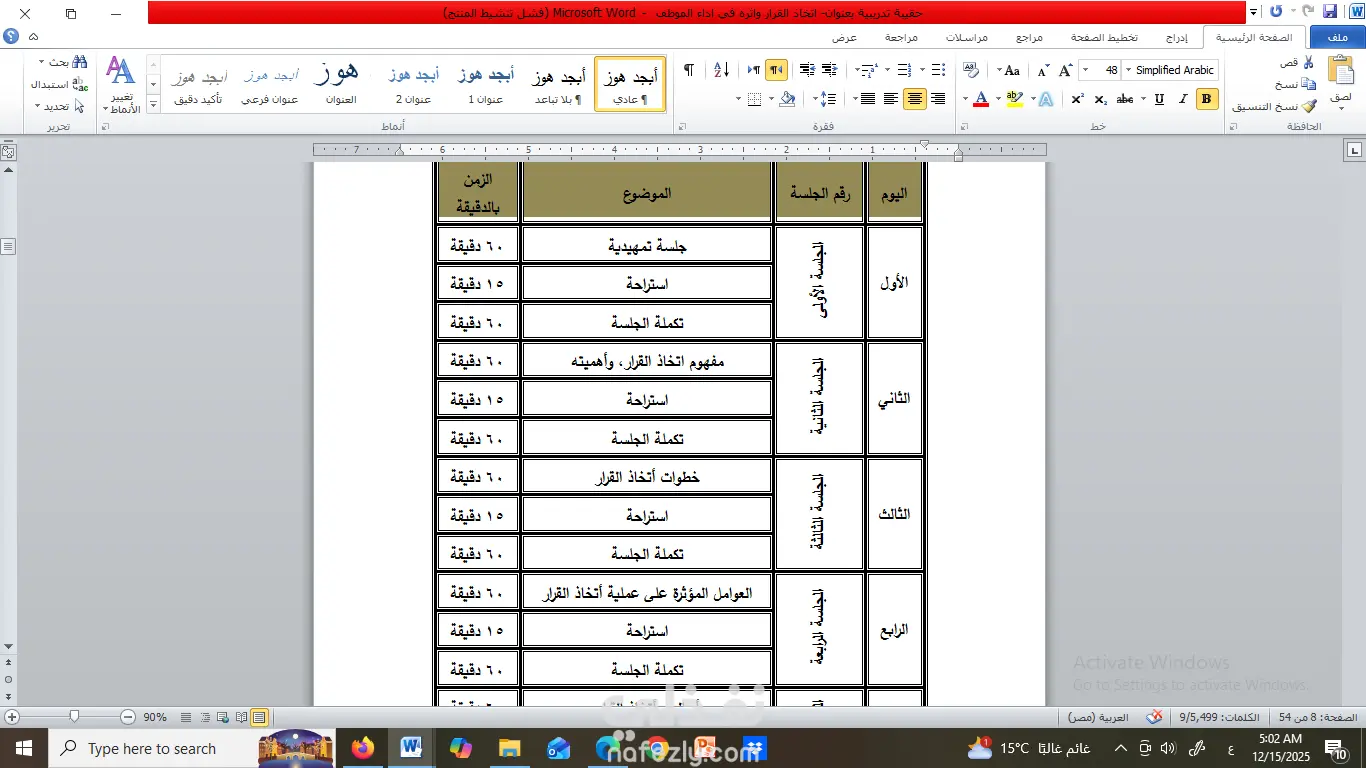Screen dimensions: 1366x768
Task: Click the bullets list icon
Action: pyautogui.click(x=938, y=70)
